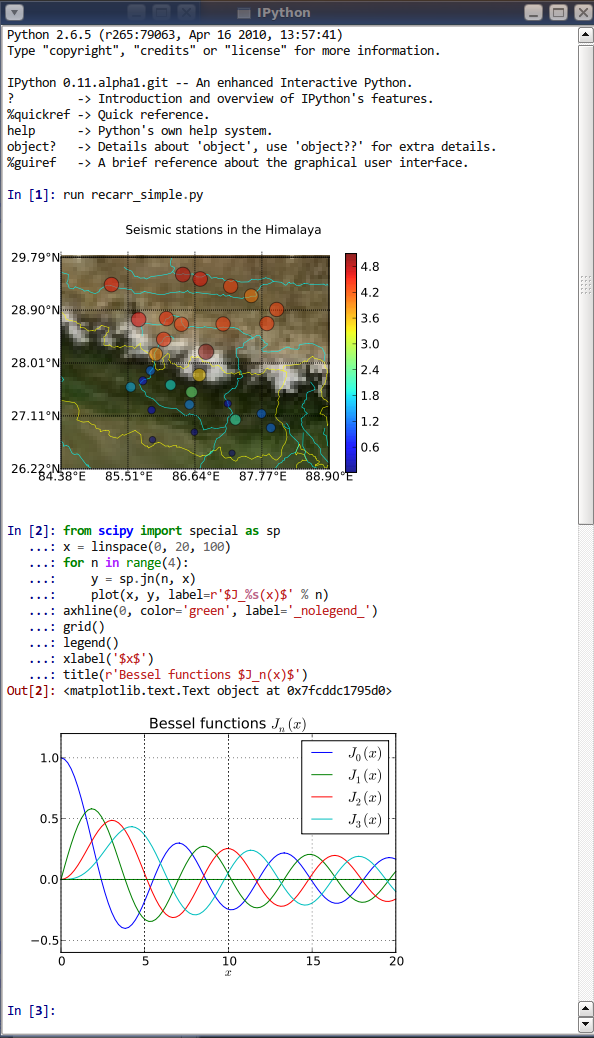Image resolution: width=594 pixels, height=1038 pixels.
Task: Click the scroll-down arrow at bottom of scrollbar
Action: pos(585,1025)
